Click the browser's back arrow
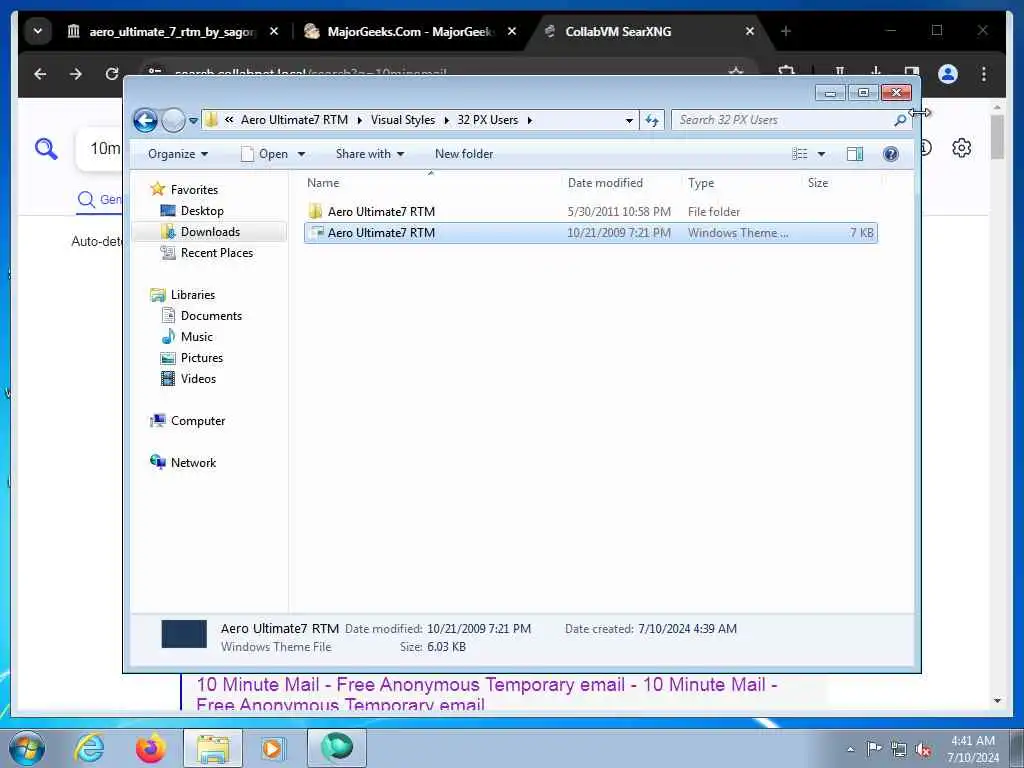 (x=40, y=74)
